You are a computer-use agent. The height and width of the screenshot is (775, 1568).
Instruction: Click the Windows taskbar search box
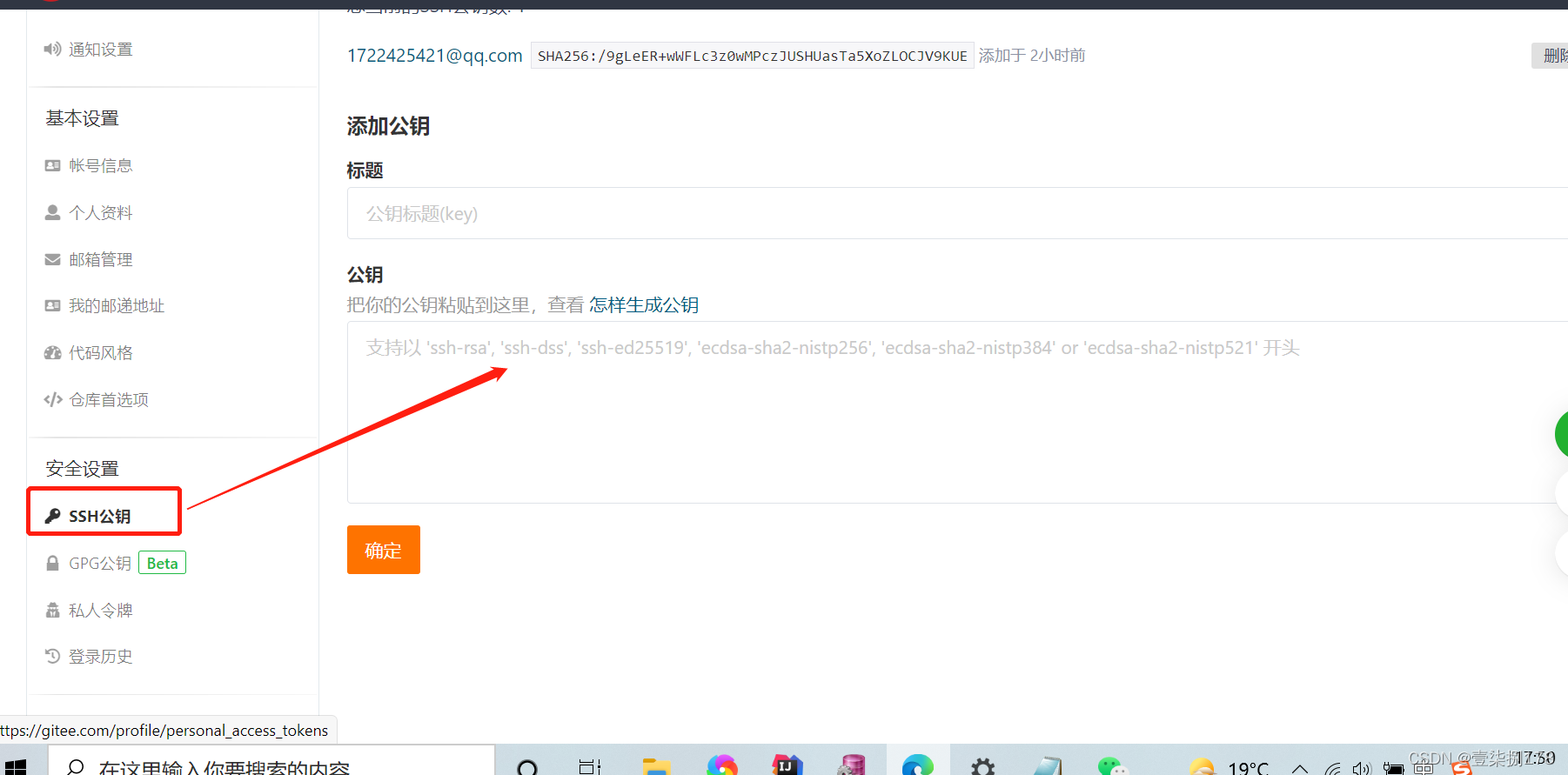coord(271,761)
